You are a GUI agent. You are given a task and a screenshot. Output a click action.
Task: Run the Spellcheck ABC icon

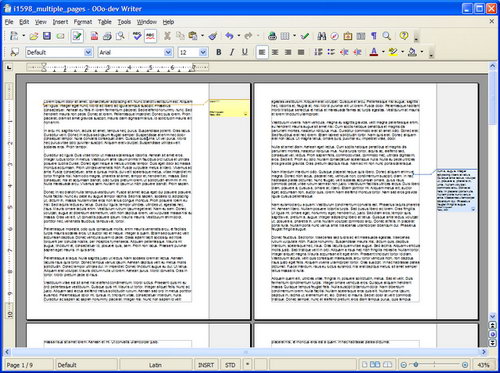(x=137, y=36)
